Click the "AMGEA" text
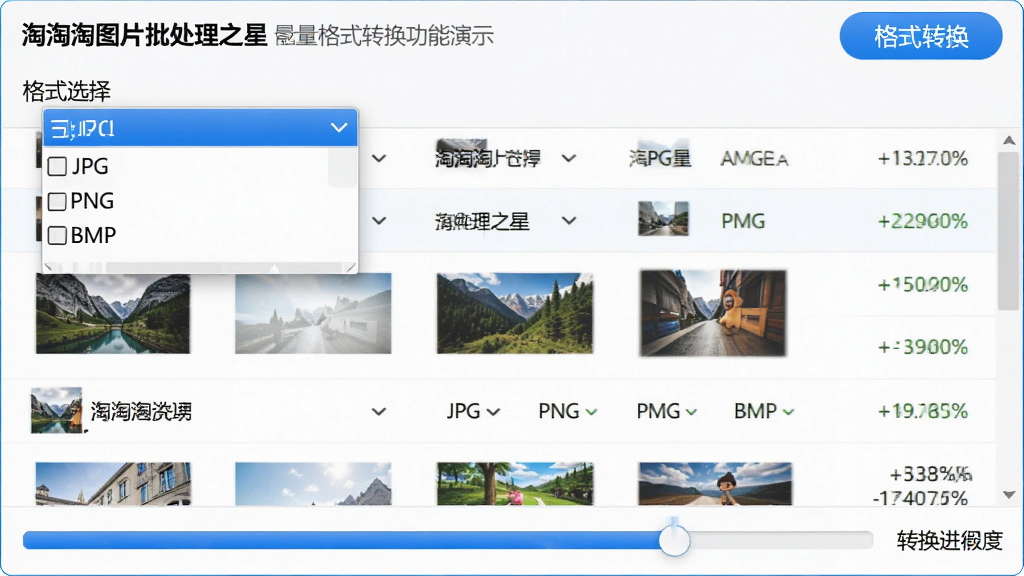This screenshot has height=576, width=1024. (x=754, y=159)
